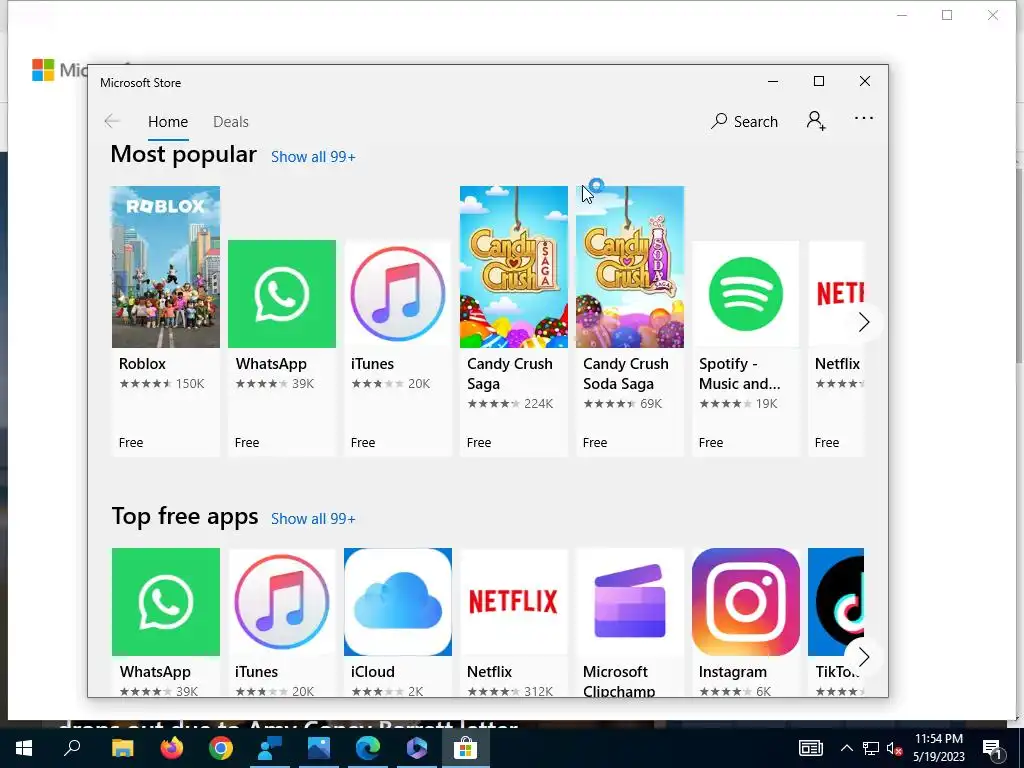Open Candy Crush Soda Saga app artwork
Viewport: 1024px width, 768px height.
point(630,266)
